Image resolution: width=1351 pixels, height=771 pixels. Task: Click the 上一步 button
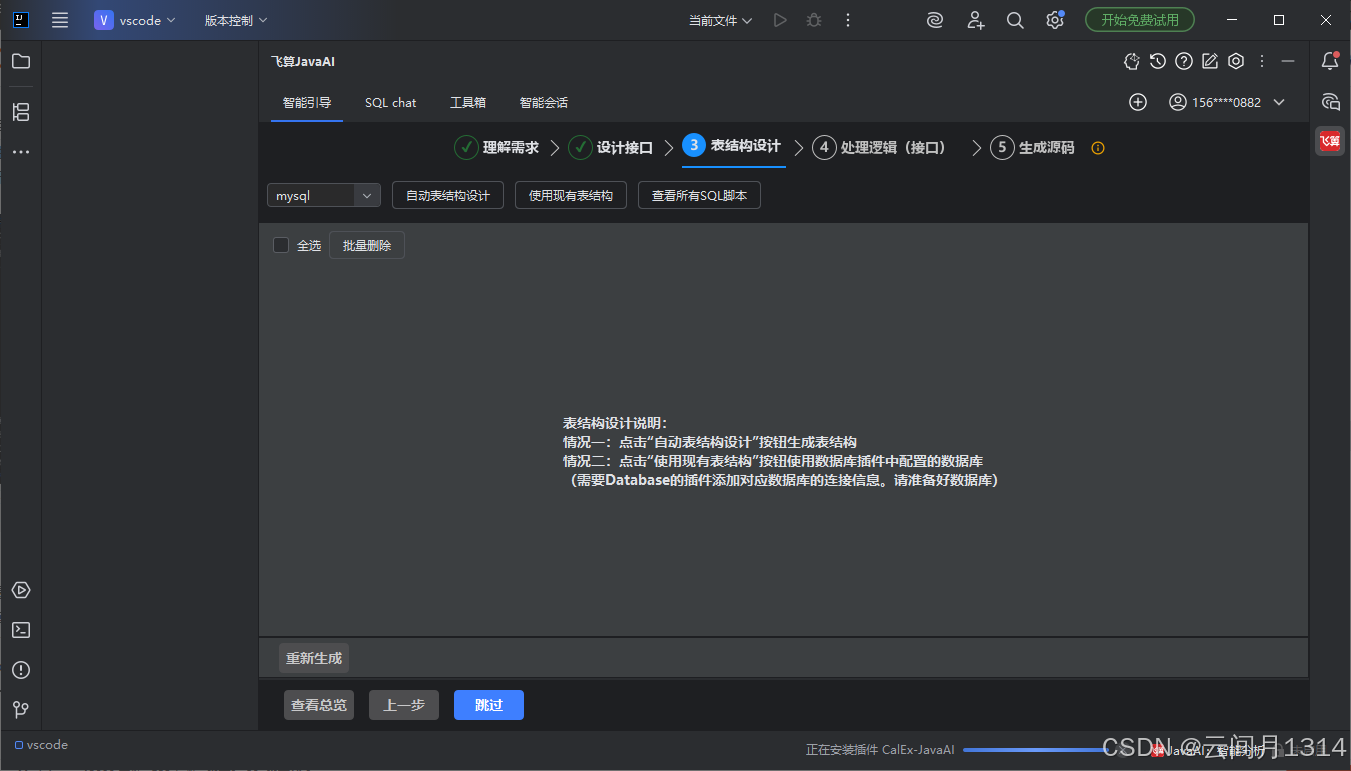coord(404,705)
